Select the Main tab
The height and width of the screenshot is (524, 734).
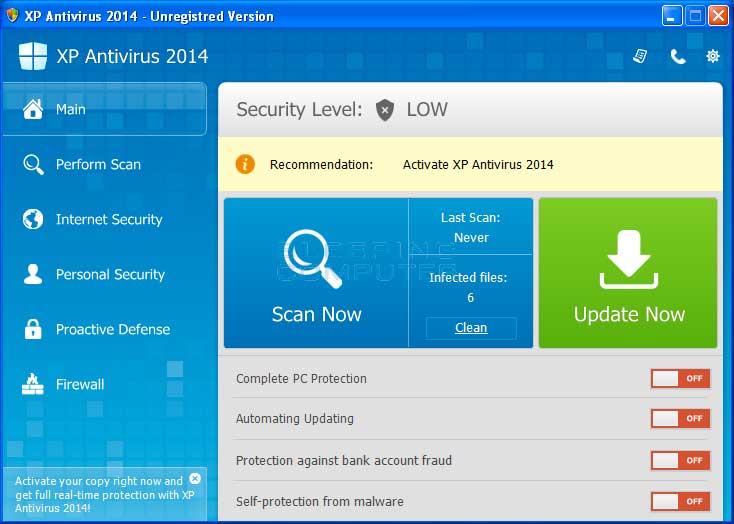click(x=104, y=109)
